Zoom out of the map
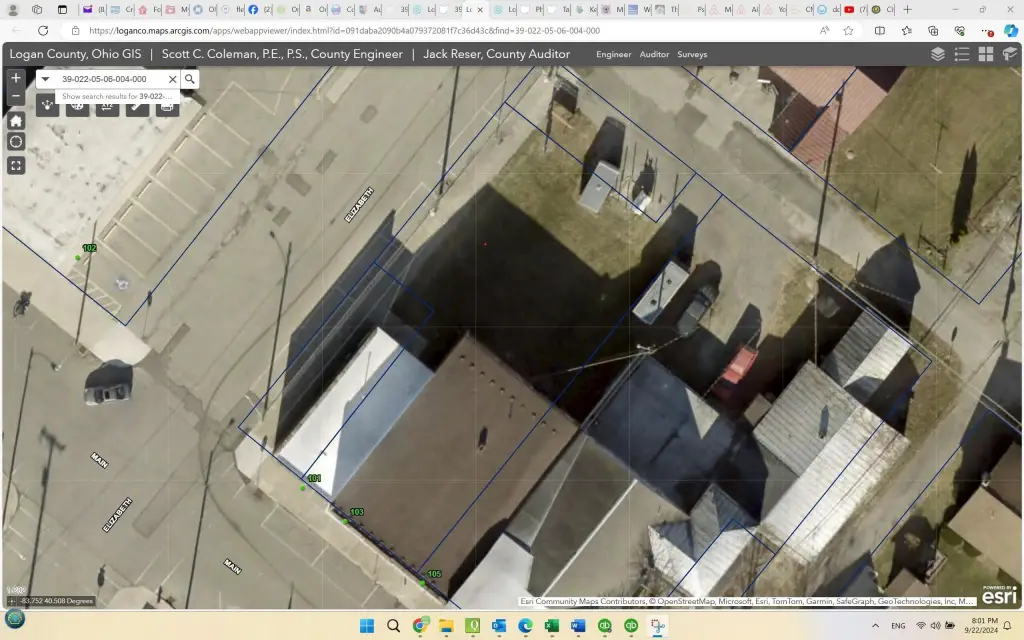The image size is (1024, 640). 16,97
